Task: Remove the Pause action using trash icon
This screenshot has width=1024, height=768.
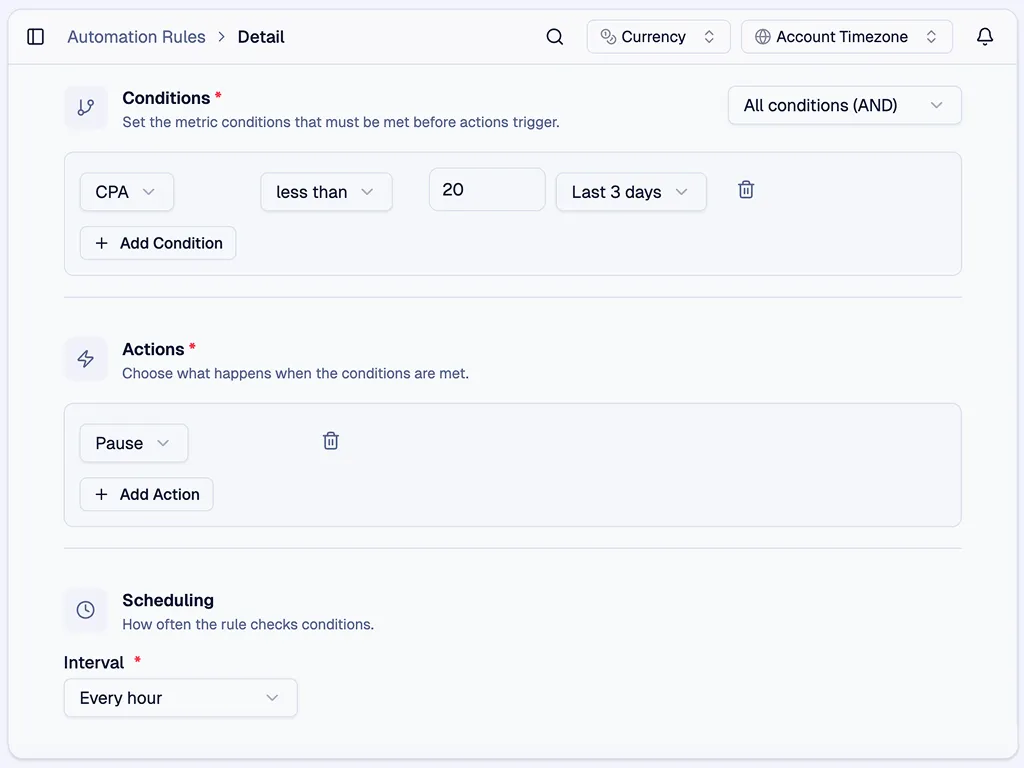Action: pyautogui.click(x=331, y=441)
